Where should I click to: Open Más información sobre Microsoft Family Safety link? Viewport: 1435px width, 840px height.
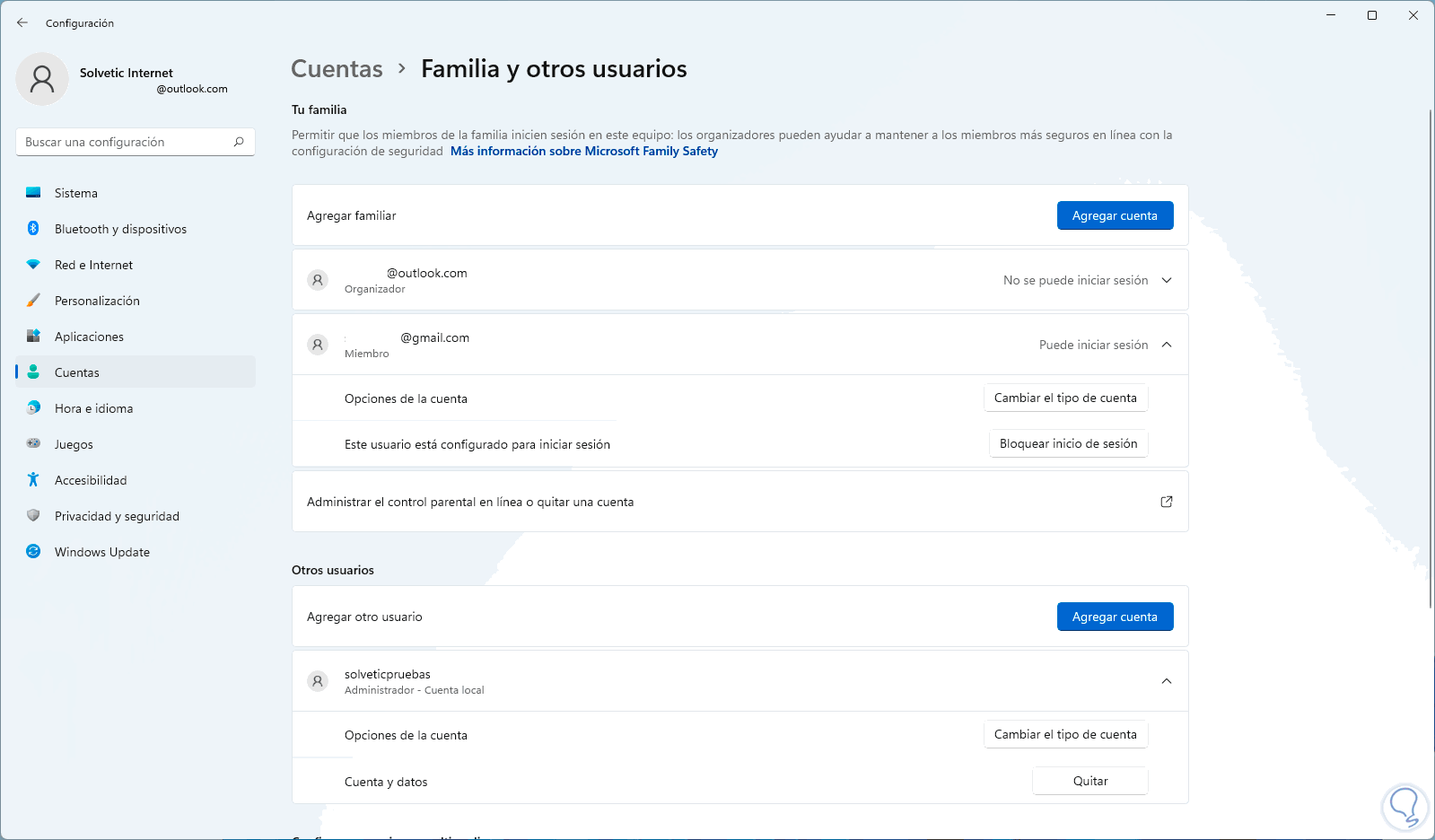coord(583,151)
